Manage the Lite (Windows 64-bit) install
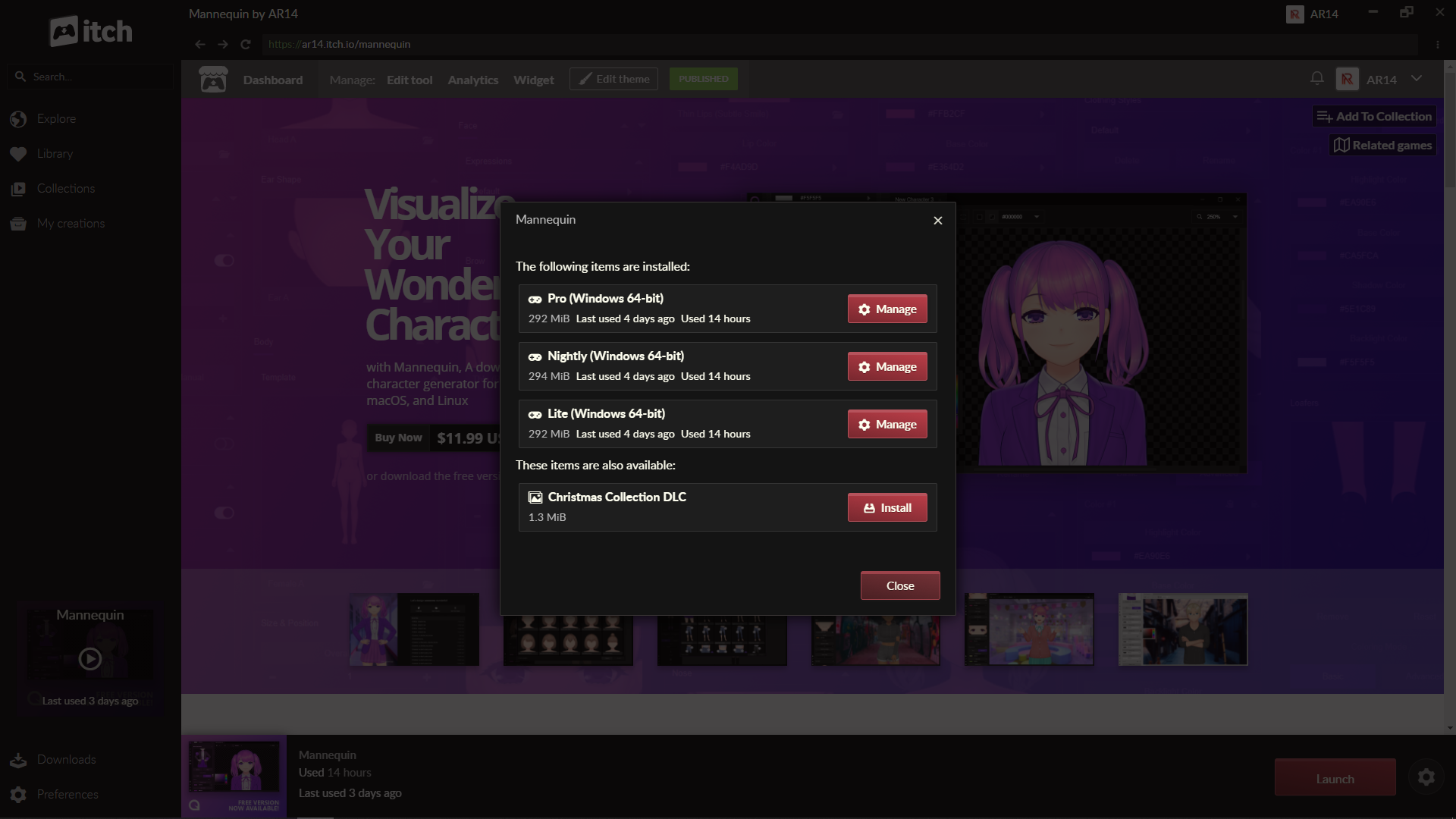Image resolution: width=1456 pixels, height=819 pixels. pos(887,424)
